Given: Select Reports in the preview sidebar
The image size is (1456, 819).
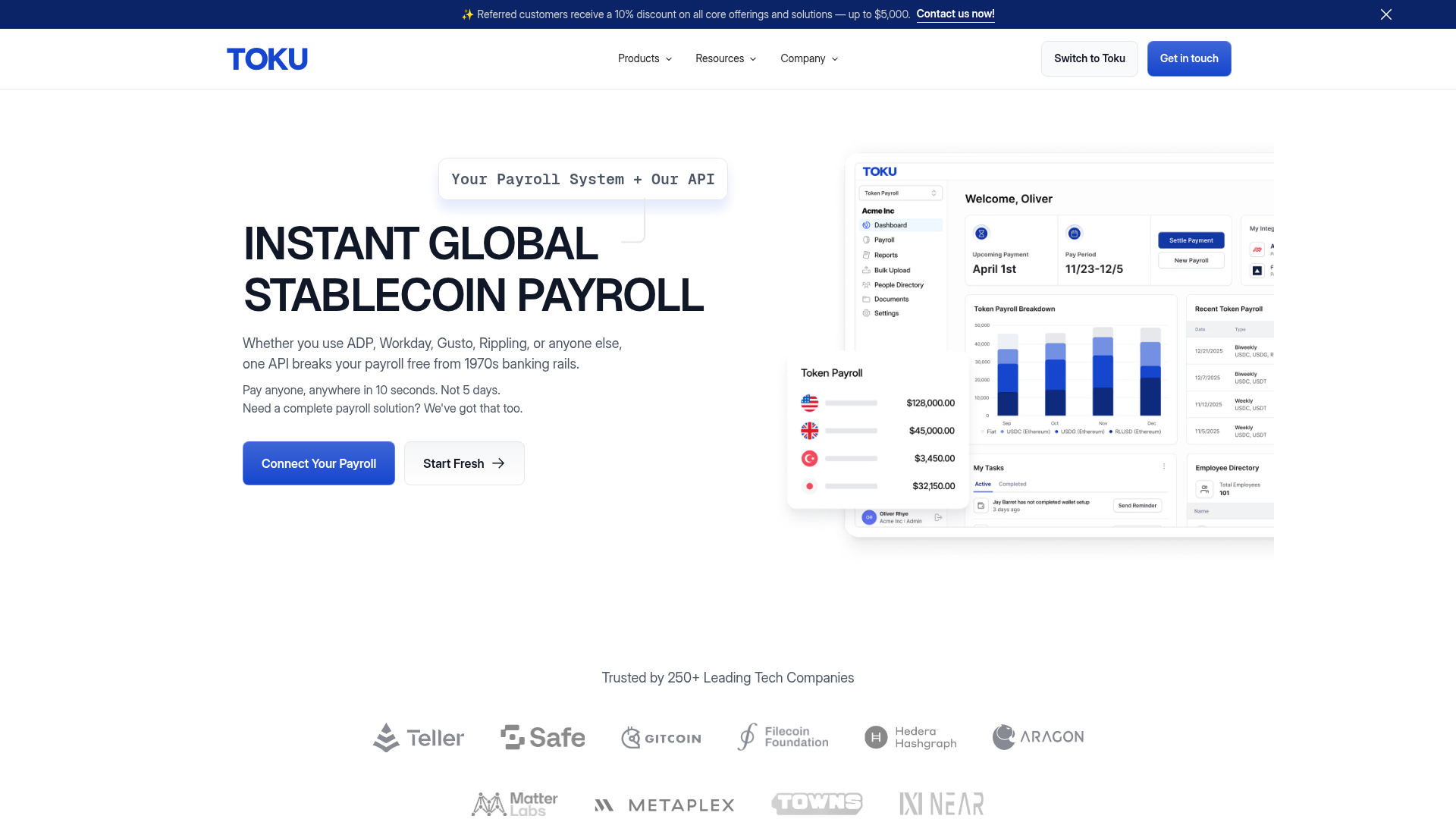Looking at the screenshot, I should 880,255.
